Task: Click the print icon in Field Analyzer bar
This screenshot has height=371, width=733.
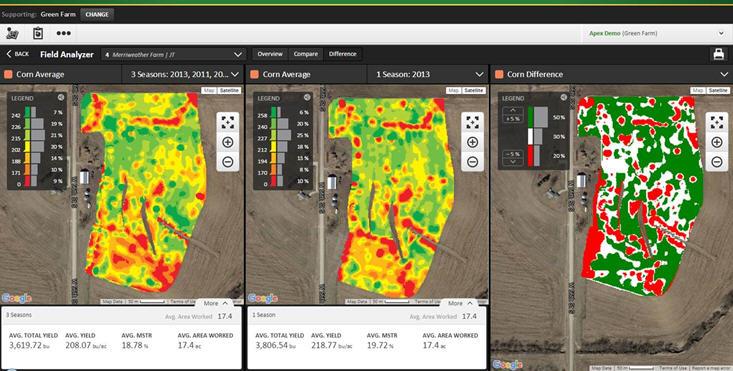Action: click(x=718, y=54)
